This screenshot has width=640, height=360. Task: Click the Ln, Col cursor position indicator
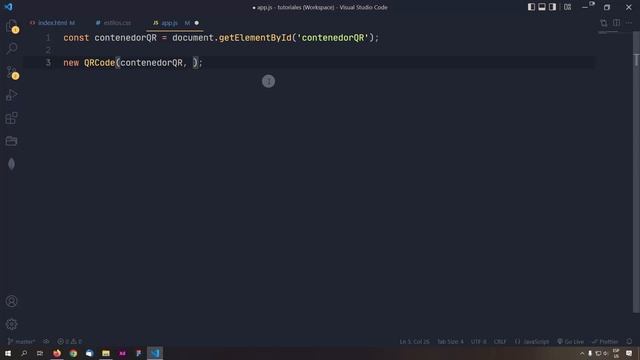414,341
